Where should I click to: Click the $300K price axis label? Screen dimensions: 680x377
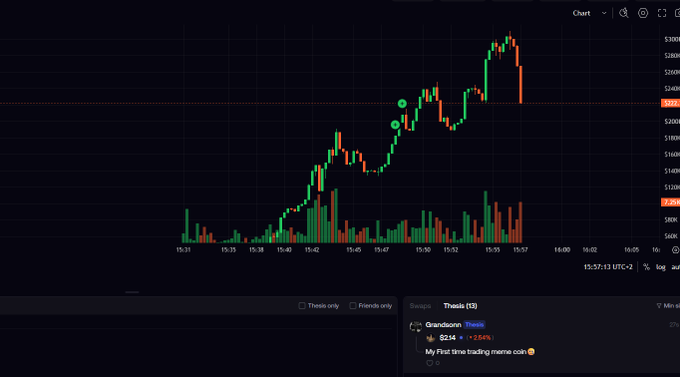tap(672, 39)
